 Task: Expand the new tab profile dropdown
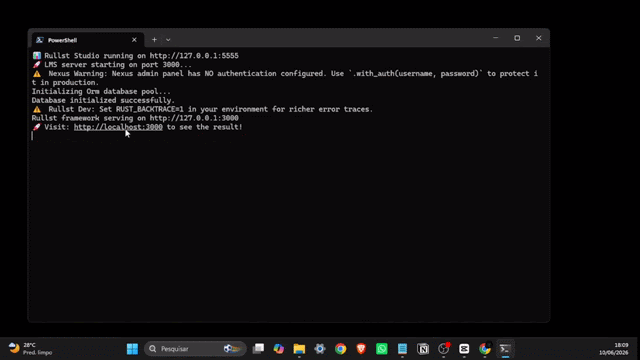(168, 40)
